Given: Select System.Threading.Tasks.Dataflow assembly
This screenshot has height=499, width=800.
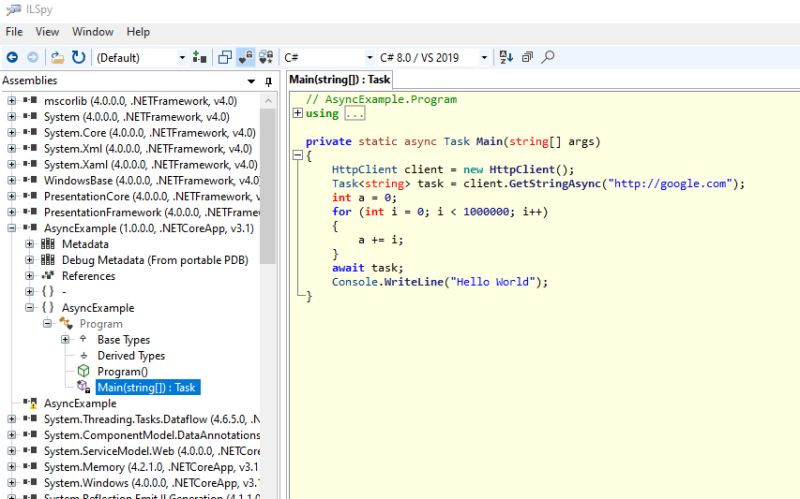Looking at the screenshot, I should (x=152, y=419).
